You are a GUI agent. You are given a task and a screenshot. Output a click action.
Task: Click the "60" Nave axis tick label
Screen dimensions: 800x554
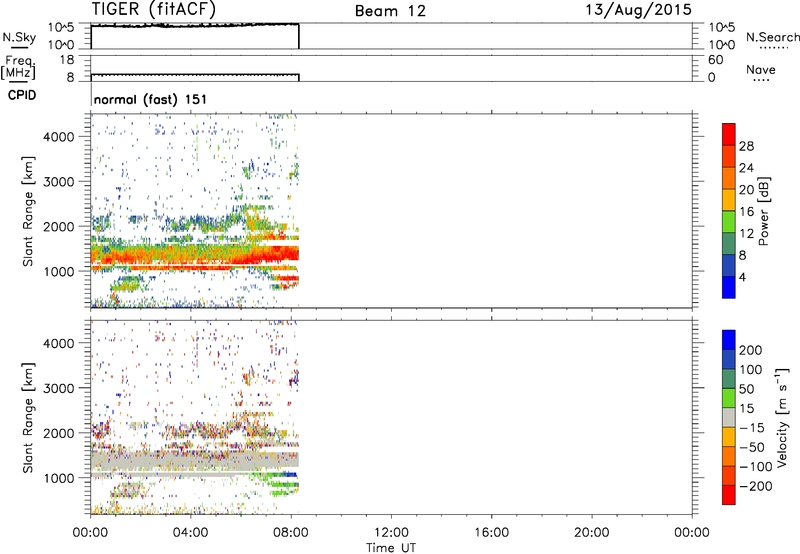point(716,60)
